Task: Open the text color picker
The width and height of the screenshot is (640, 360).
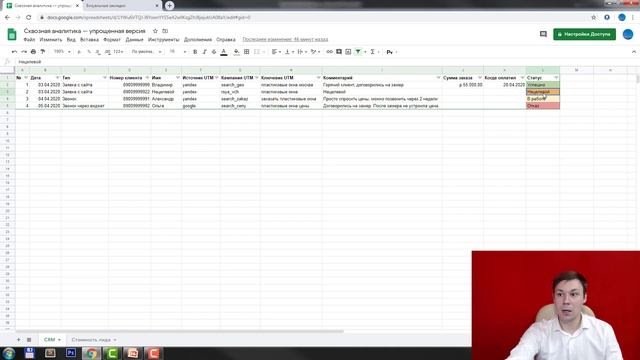Action: pos(224,52)
